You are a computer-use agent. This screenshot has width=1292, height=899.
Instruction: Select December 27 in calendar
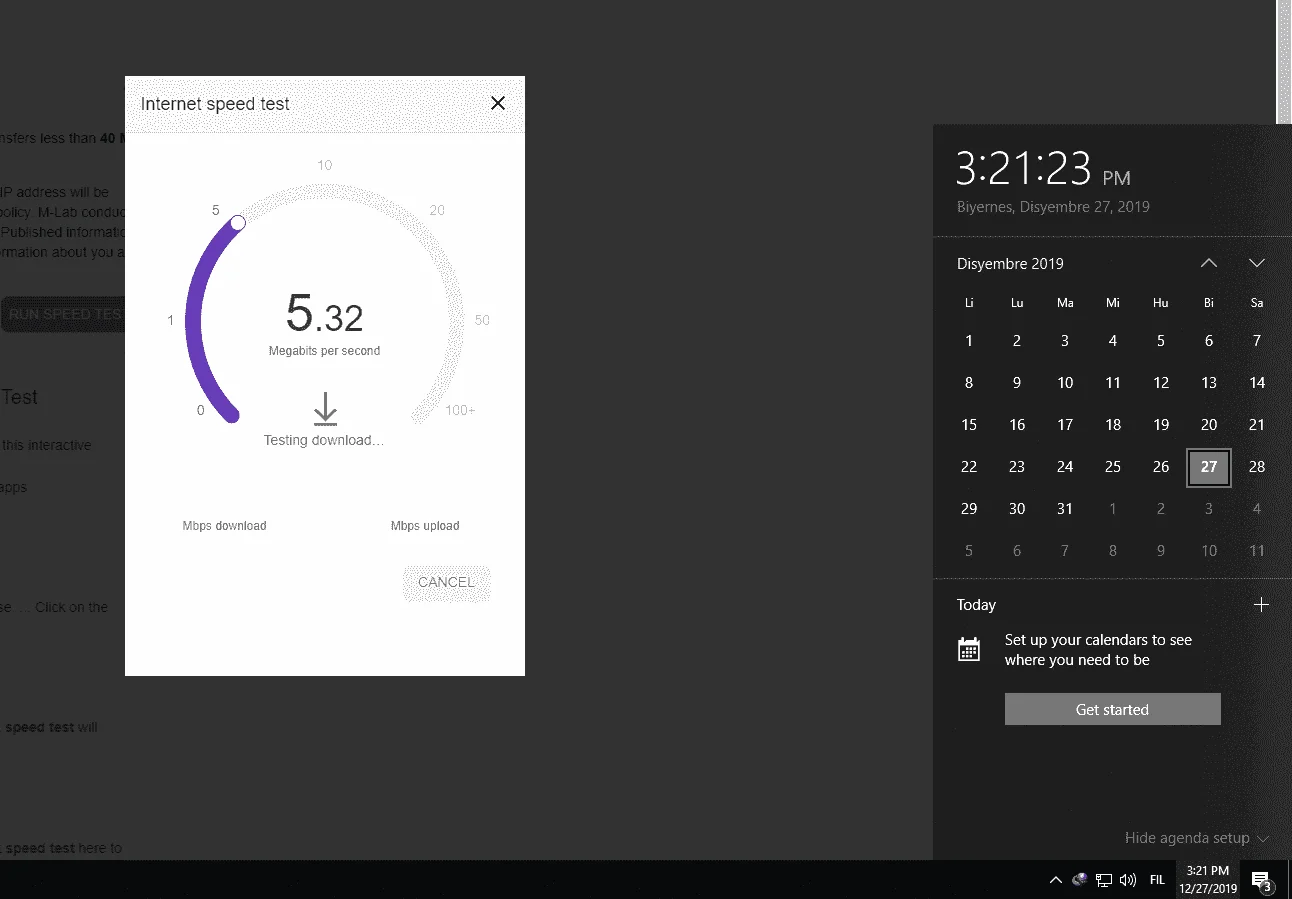point(1209,467)
